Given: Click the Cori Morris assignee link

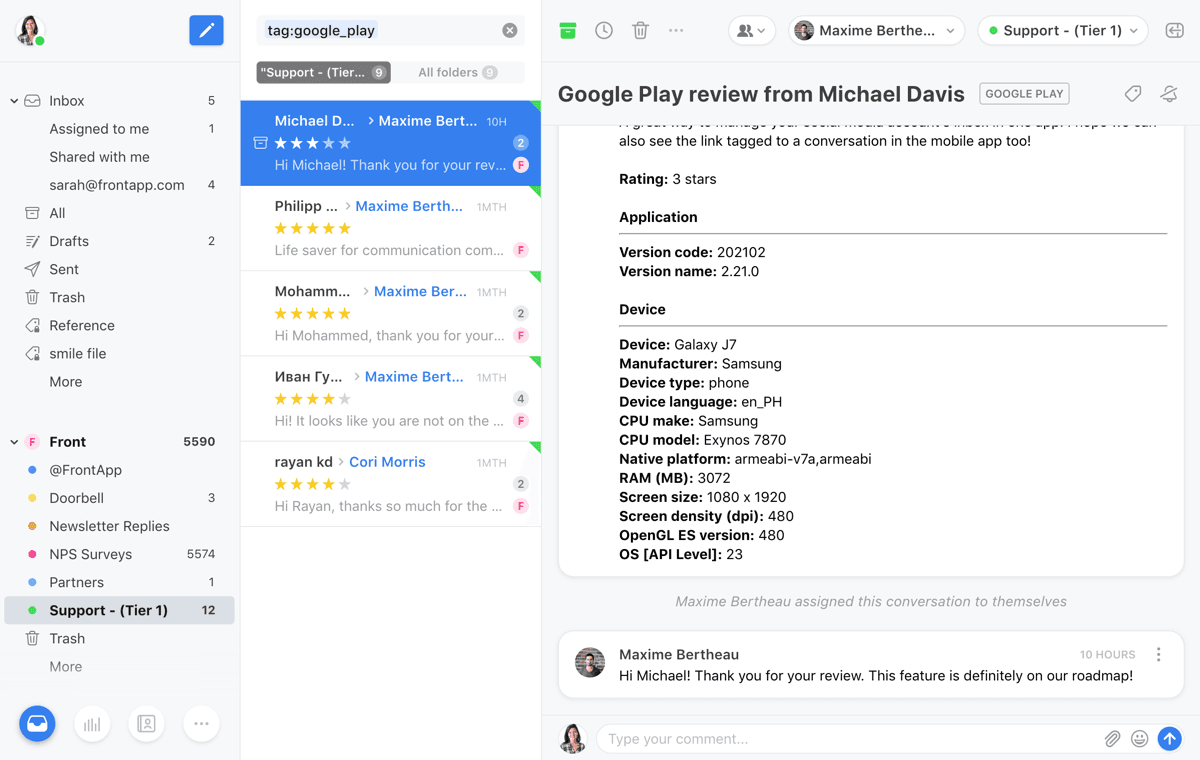Looking at the screenshot, I should pyautogui.click(x=387, y=462).
